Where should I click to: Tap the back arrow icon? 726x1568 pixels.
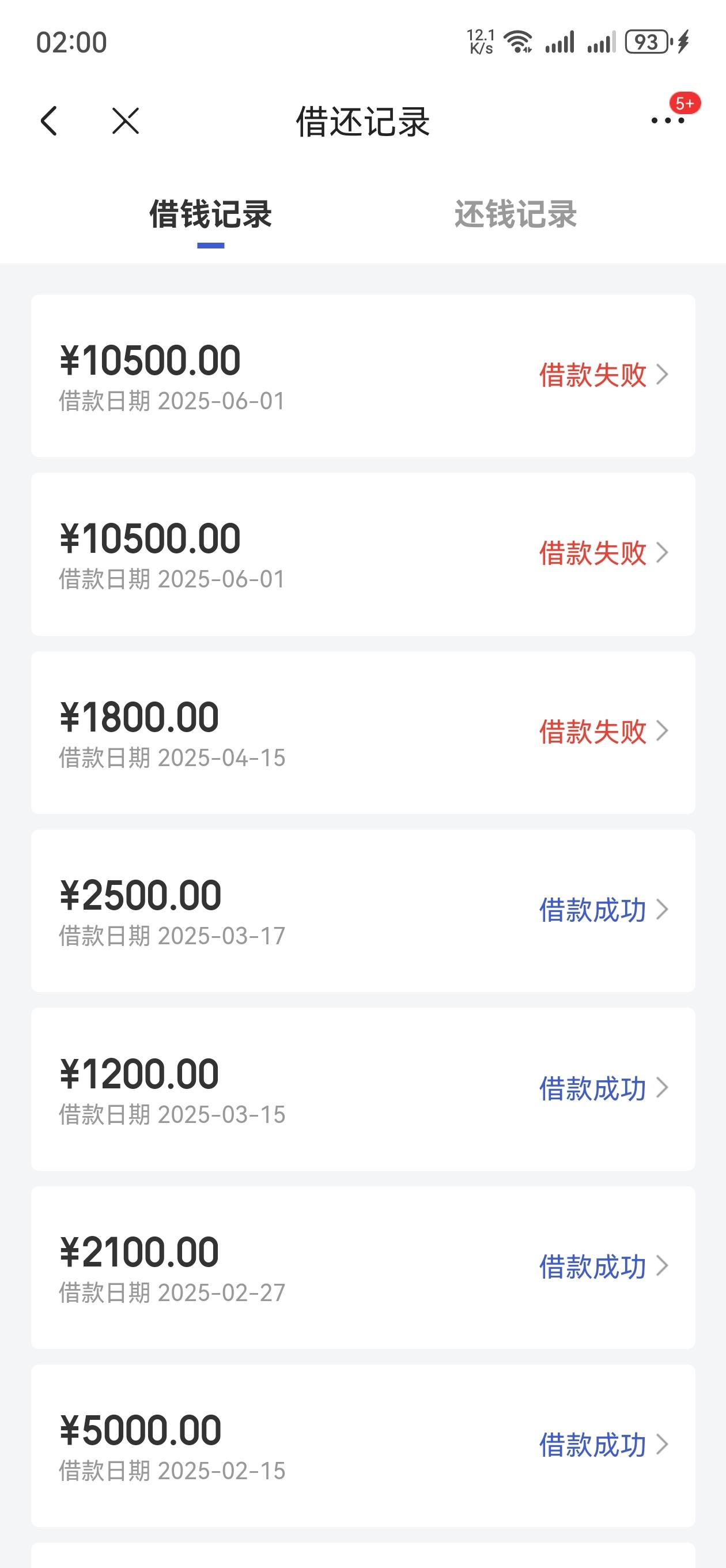coord(48,120)
